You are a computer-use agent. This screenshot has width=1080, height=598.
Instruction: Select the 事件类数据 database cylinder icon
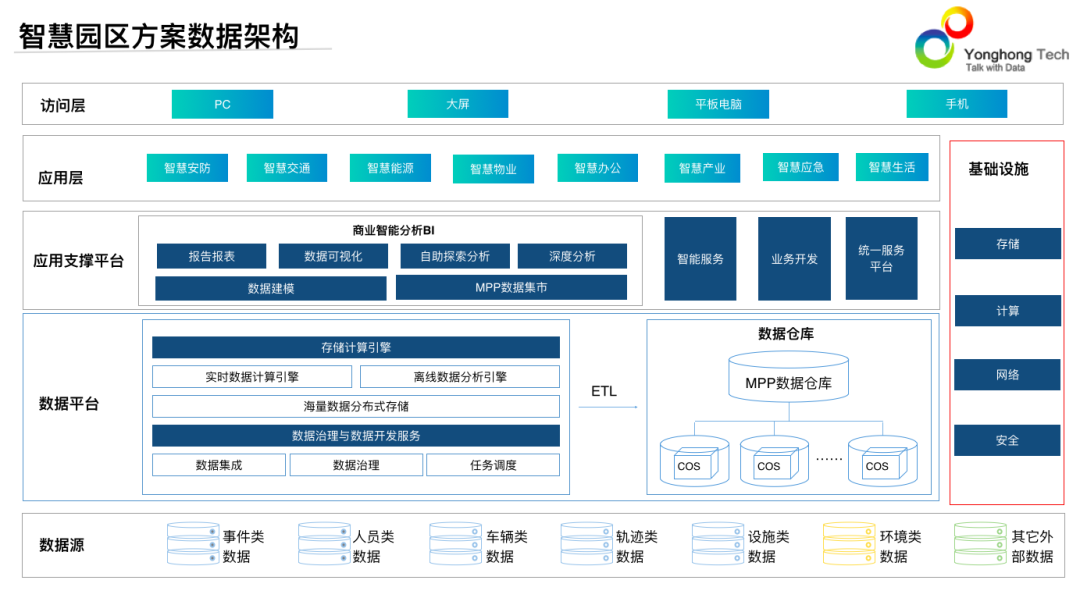192,543
